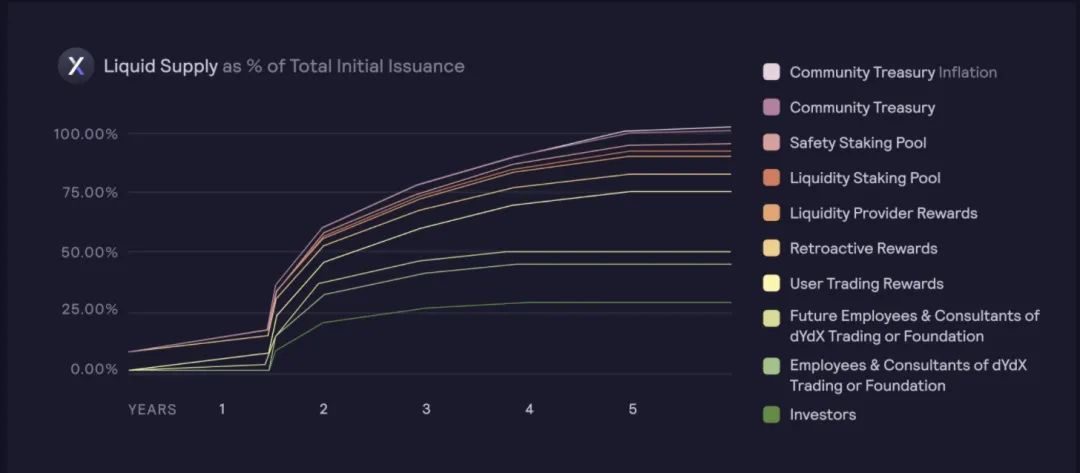
Task: Select the Safety Staking Pool label
Action: click(858, 143)
